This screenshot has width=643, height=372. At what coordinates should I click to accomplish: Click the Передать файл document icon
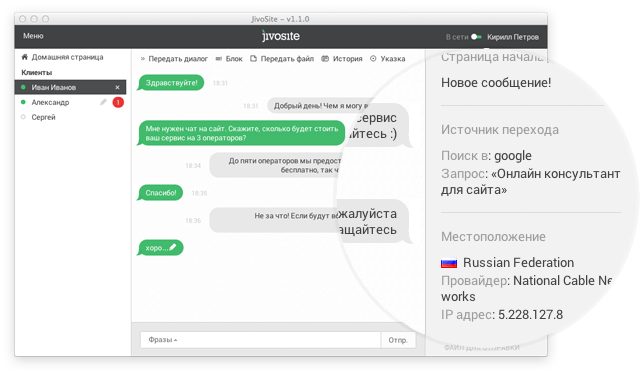pyautogui.click(x=253, y=59)
